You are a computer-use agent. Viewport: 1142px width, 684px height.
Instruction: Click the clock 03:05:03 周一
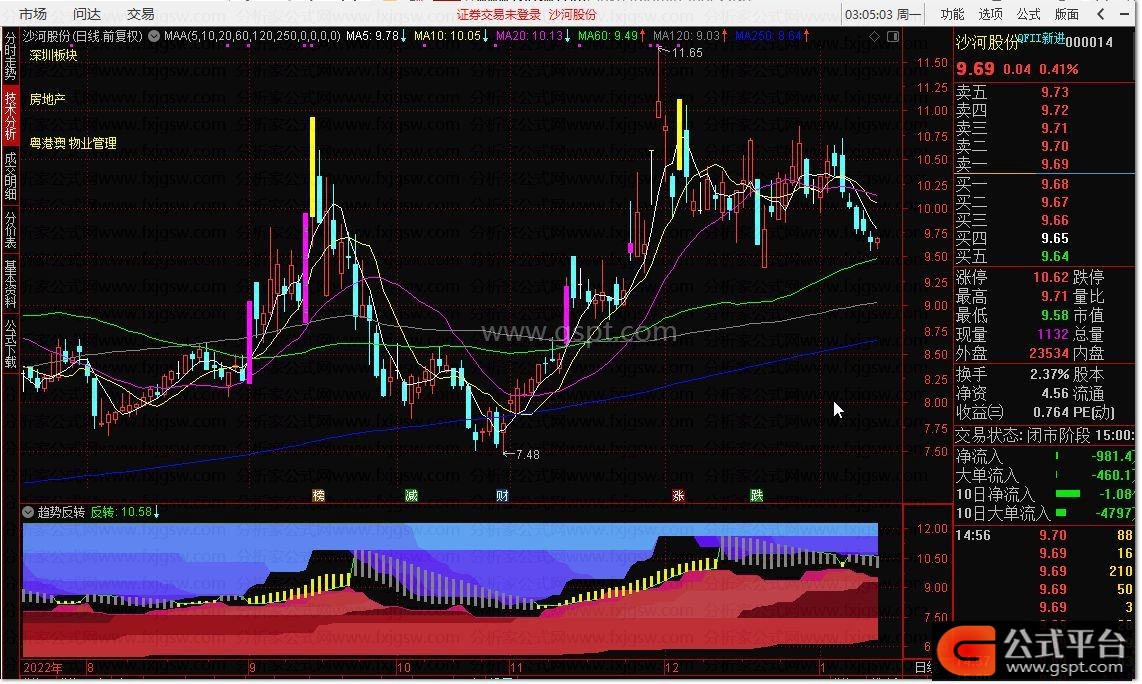[x=883, y=14]
